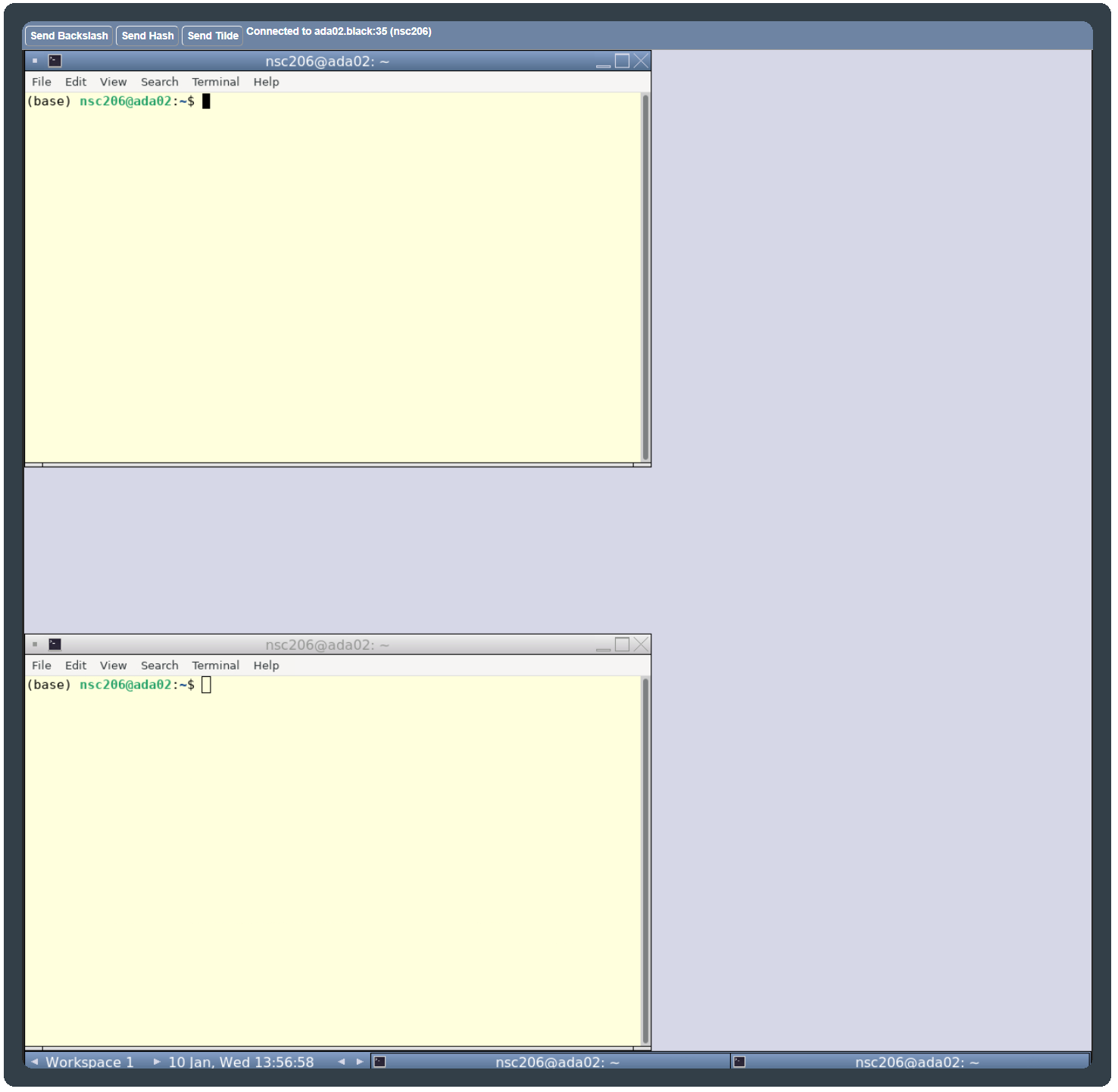Minimize the top terminal window
This screenshot has width=1118, height=1092.
pos(604,61)
